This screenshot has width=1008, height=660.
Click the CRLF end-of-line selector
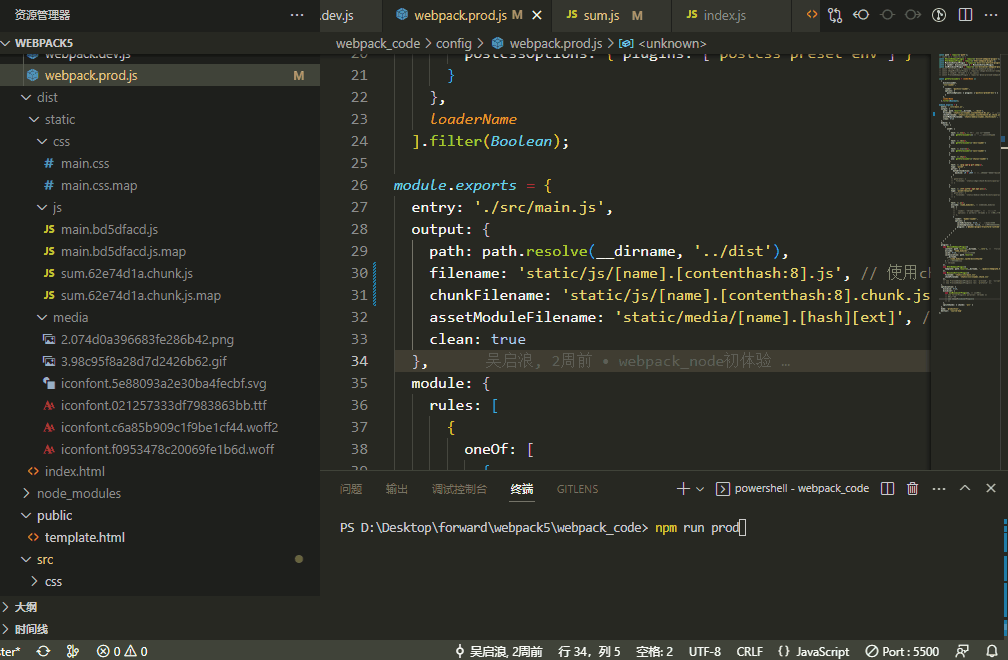pos(750,651)
